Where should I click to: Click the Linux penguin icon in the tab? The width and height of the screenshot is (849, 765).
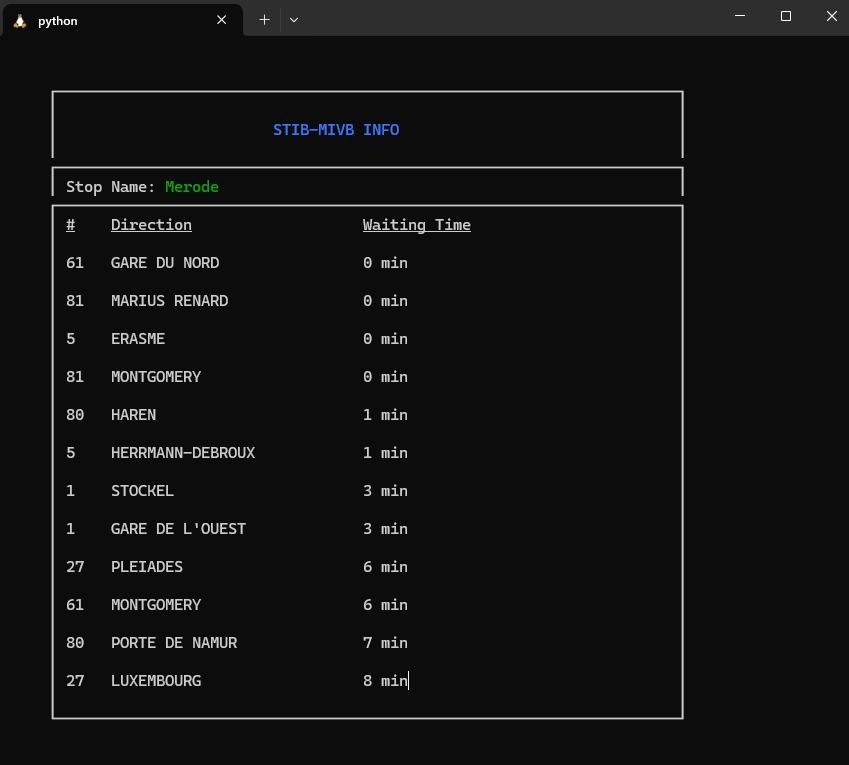(20, 20)
